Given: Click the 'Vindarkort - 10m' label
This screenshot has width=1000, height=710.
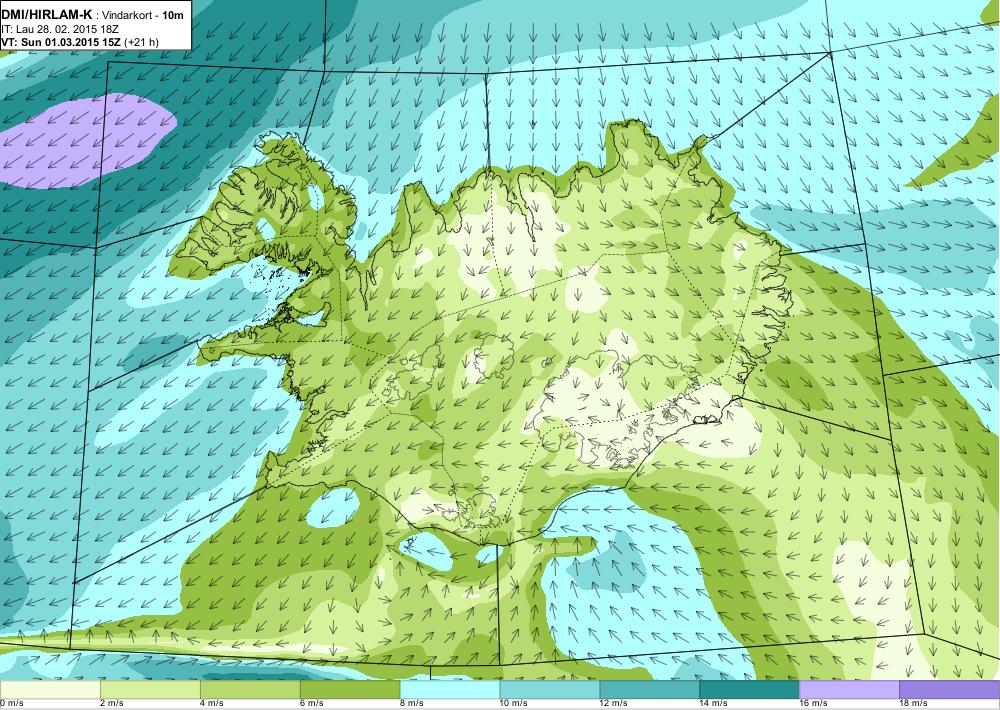Looking at the screenshot, I should (143, 15).
